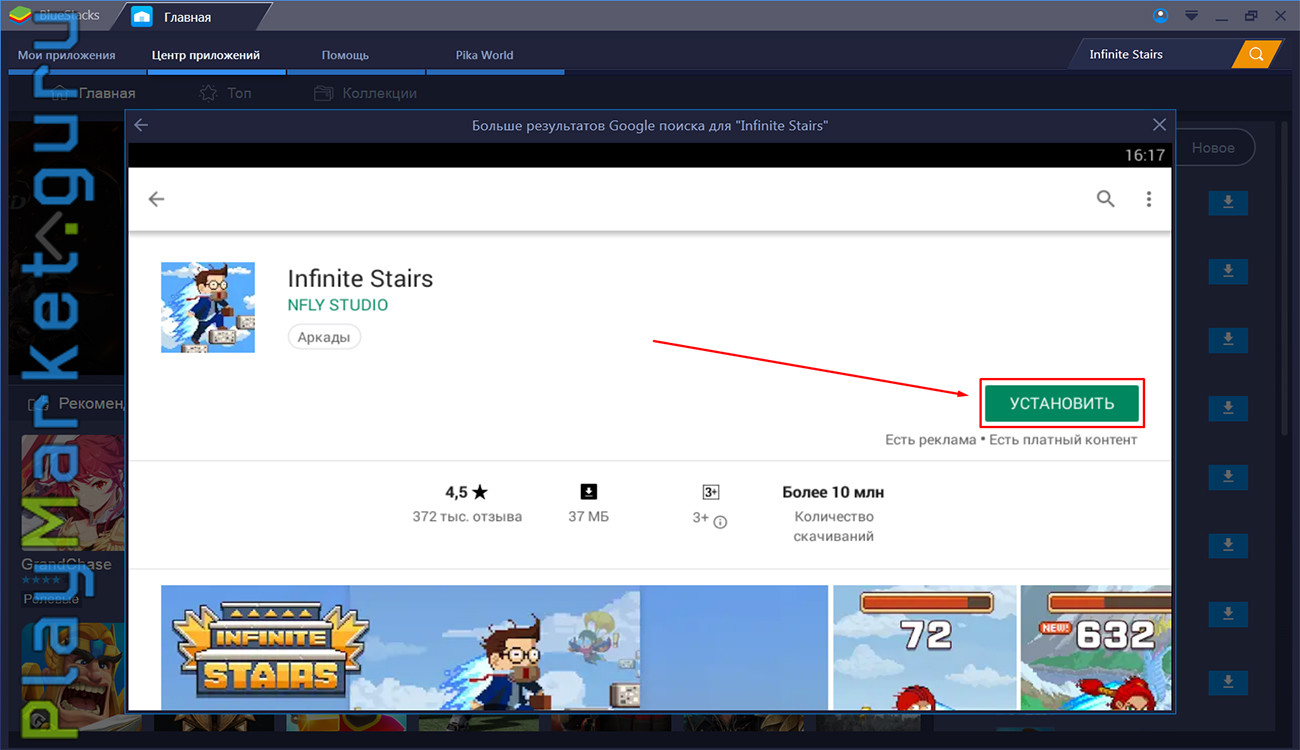Click the Infinite Stairs app icon
This screenshot has width=1300, height=750.
click(x=208, y=307)
